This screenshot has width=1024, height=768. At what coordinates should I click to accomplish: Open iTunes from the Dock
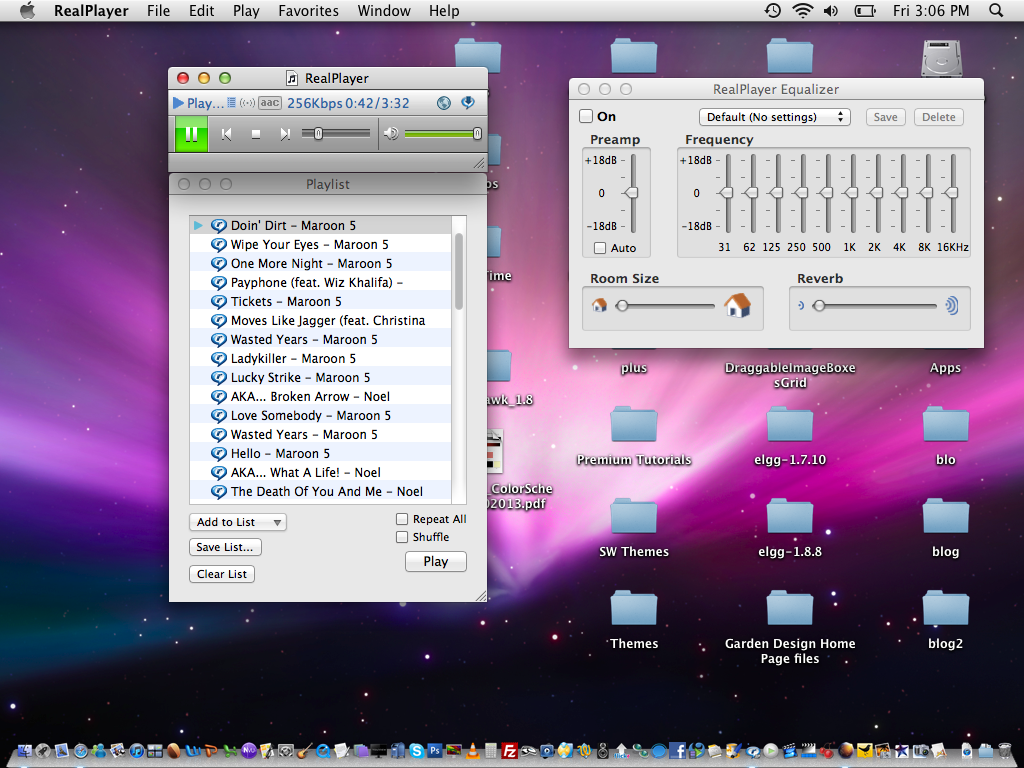[x=136, y=752]
